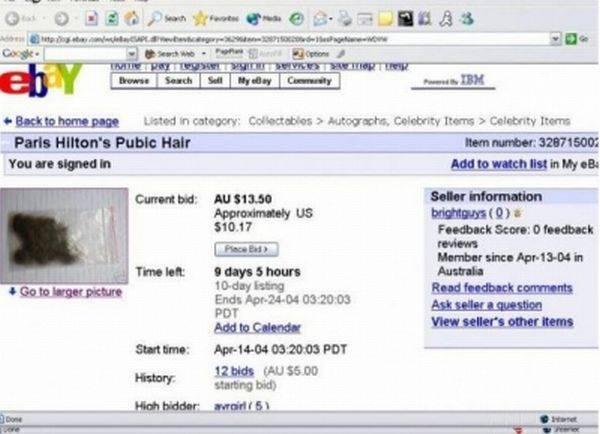Click the PageRank indicator on the Google toolbar

click(229, 53)
